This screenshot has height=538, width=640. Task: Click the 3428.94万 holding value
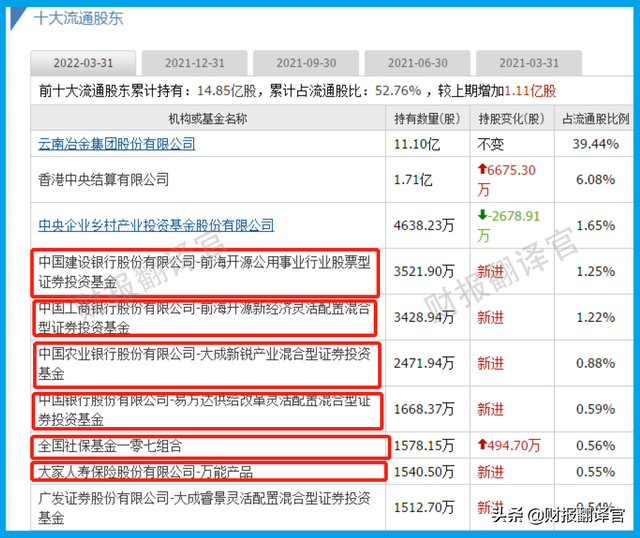[x=424, y=317]
